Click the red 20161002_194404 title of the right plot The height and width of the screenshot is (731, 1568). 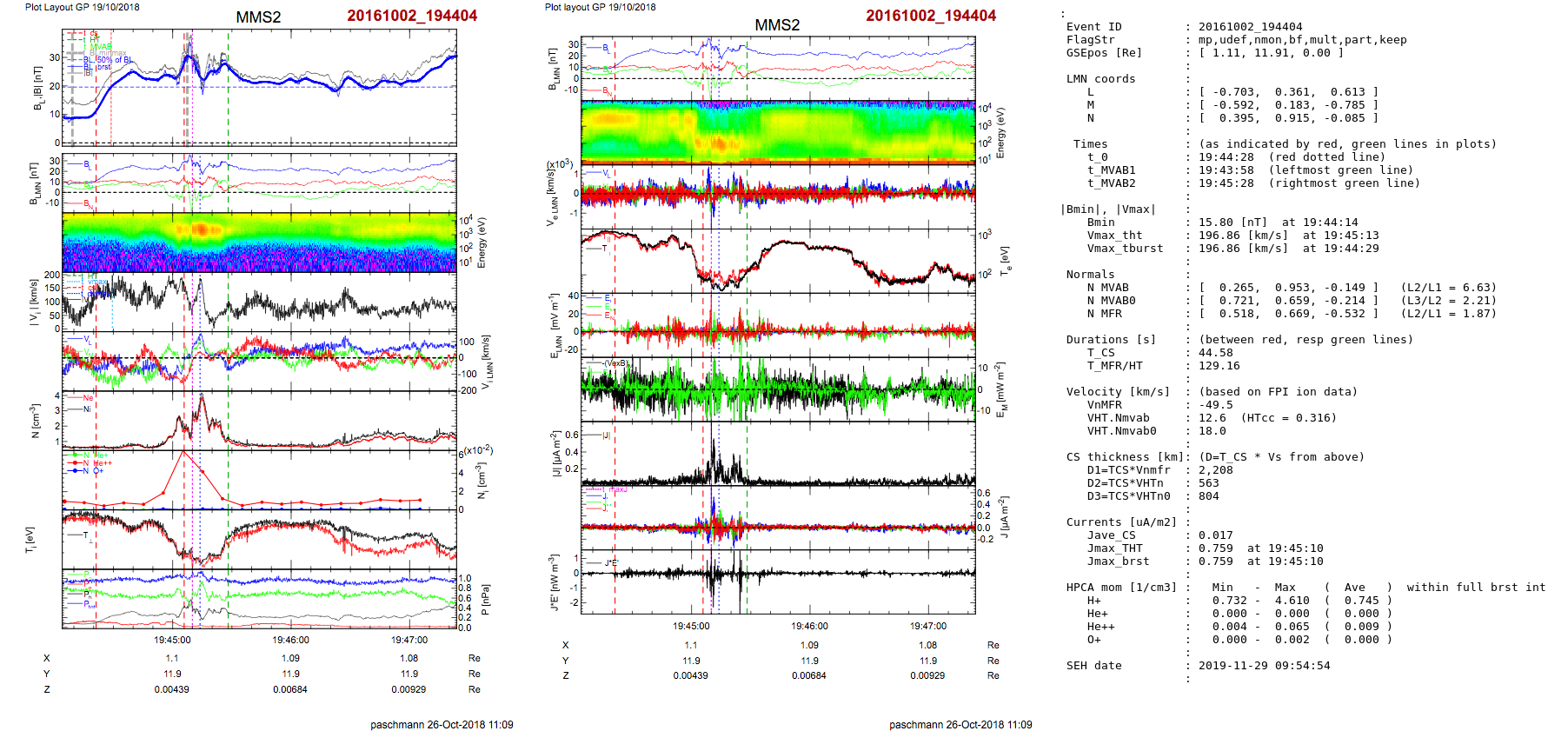pyautogui.click(x=931, y=16)
